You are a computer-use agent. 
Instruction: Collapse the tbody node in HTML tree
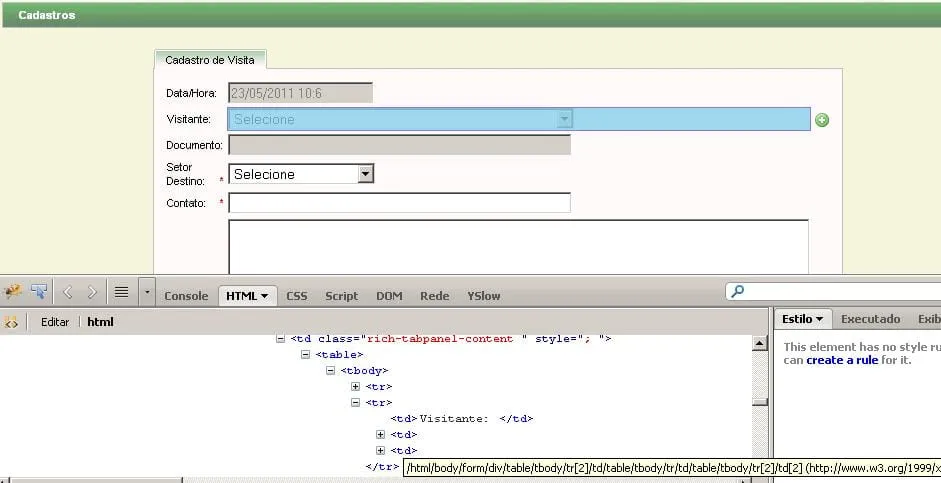click(x=331, y=370)
